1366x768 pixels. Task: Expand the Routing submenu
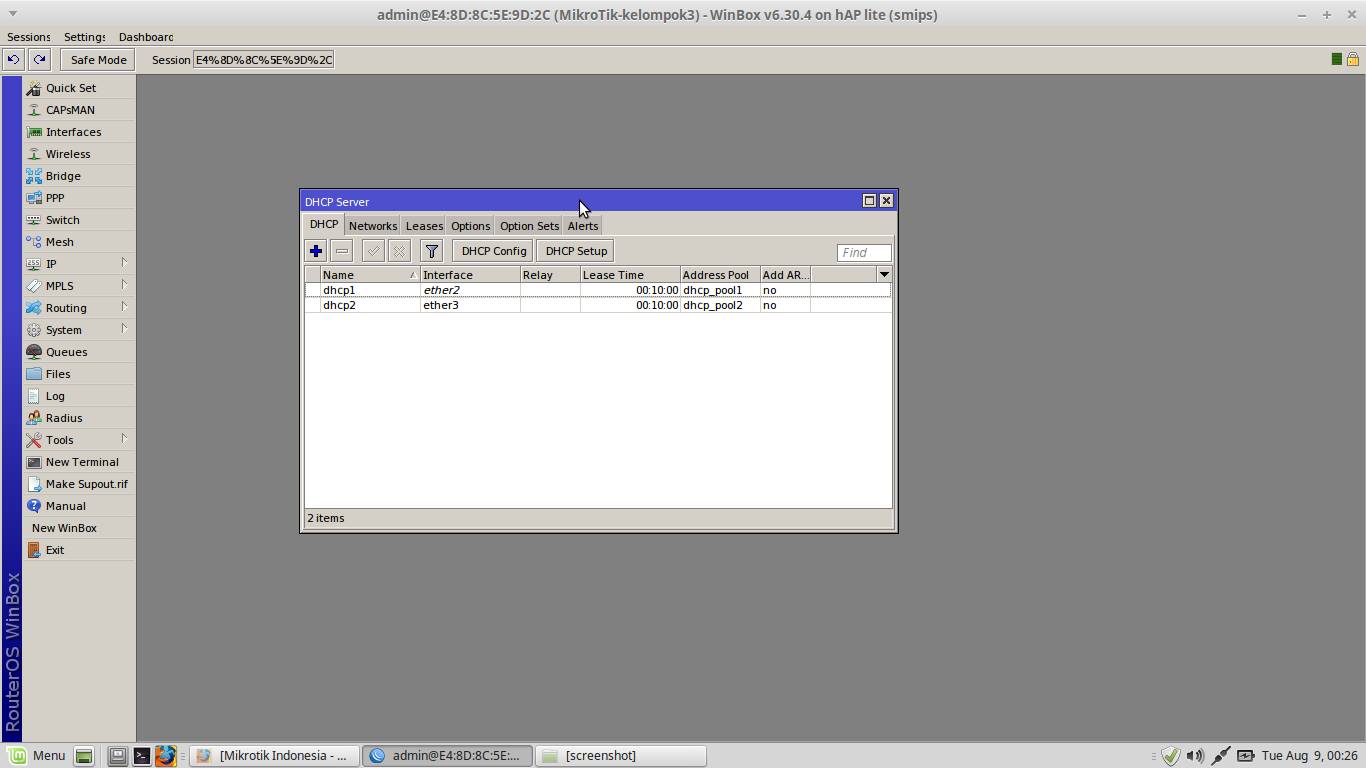(x=79, y=308)
